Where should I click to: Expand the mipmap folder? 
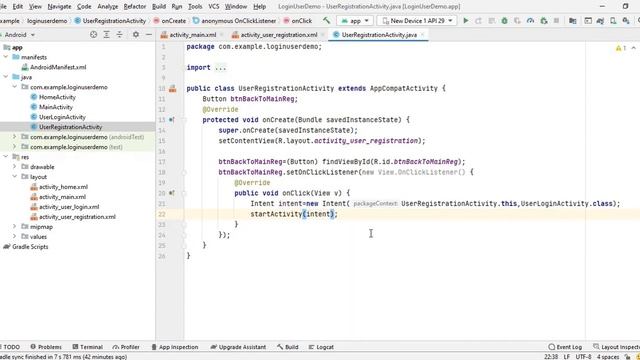point(15,227)
